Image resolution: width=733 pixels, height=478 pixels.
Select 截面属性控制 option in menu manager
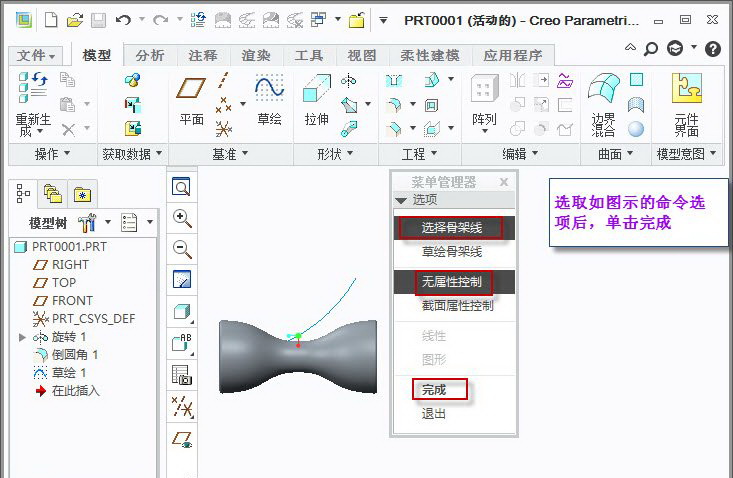pos(457,306)
